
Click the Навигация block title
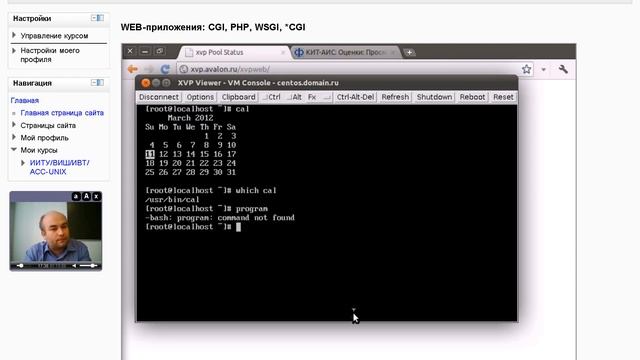(x=32, y=83)
